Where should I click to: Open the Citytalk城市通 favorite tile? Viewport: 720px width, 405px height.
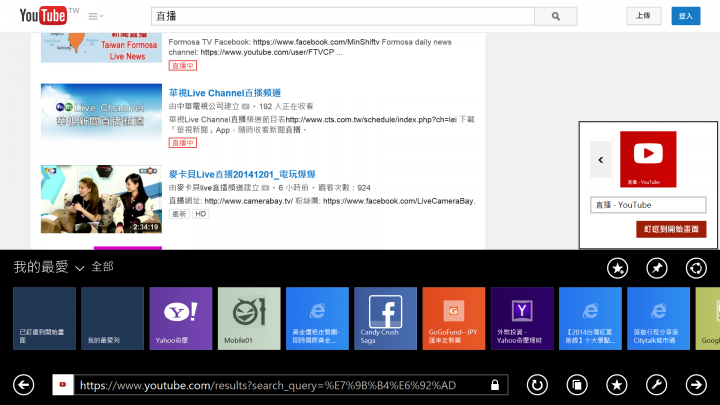point(658,318)
